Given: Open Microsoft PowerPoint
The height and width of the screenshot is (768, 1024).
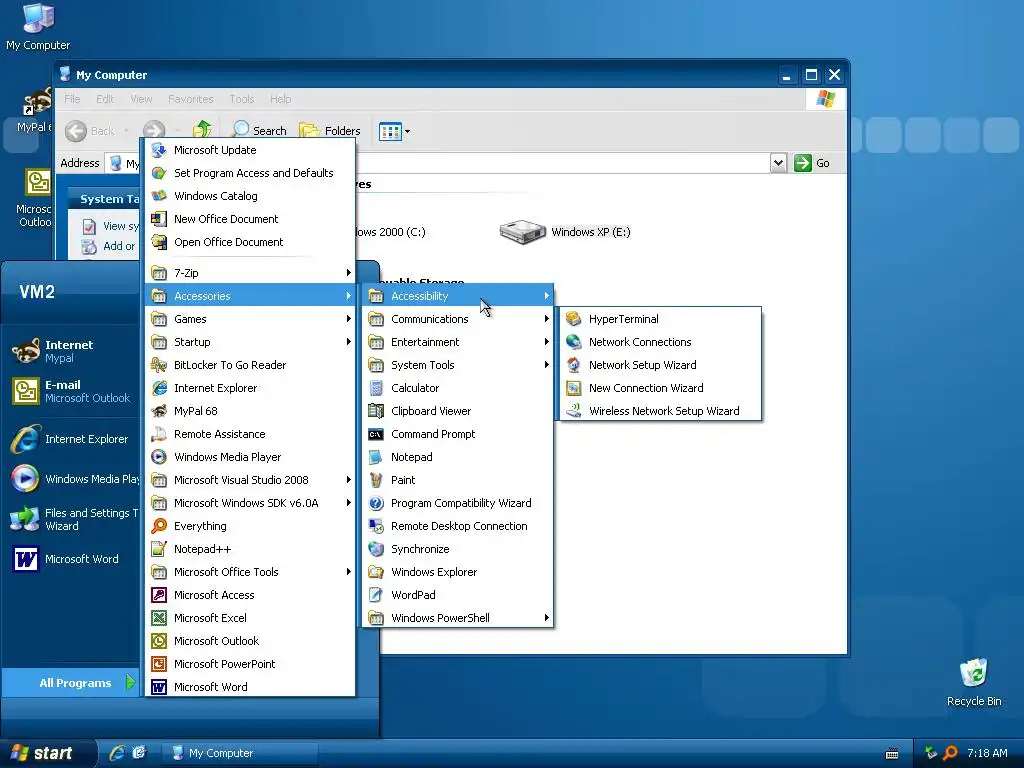Looking at the screenshot, I should [x=250, y=664].
